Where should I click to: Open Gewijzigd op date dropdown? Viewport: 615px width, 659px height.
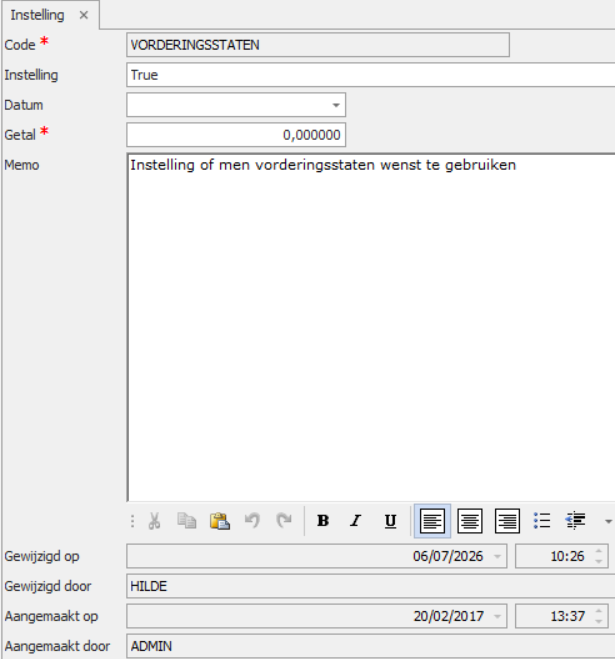coord(498,556)
